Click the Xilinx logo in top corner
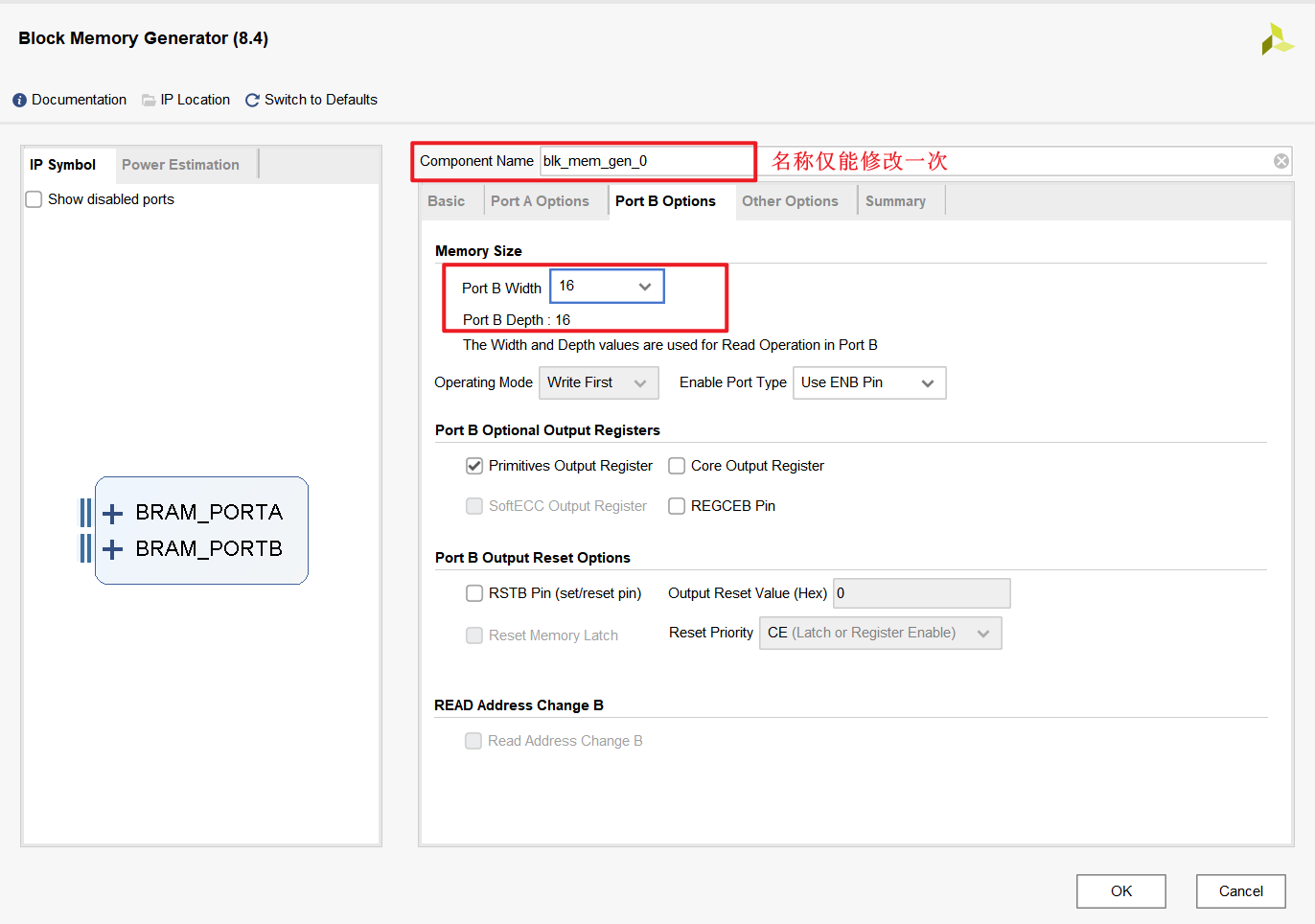 click(x=1277, y=39)
